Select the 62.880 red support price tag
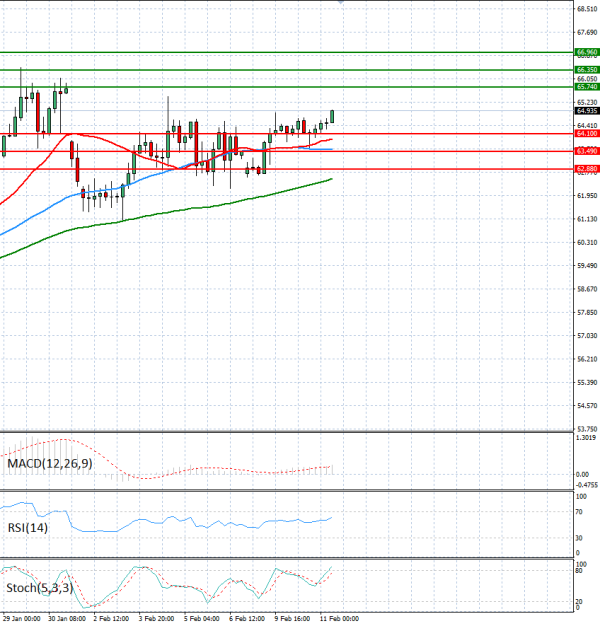600x626 pixels. [587, 169]
